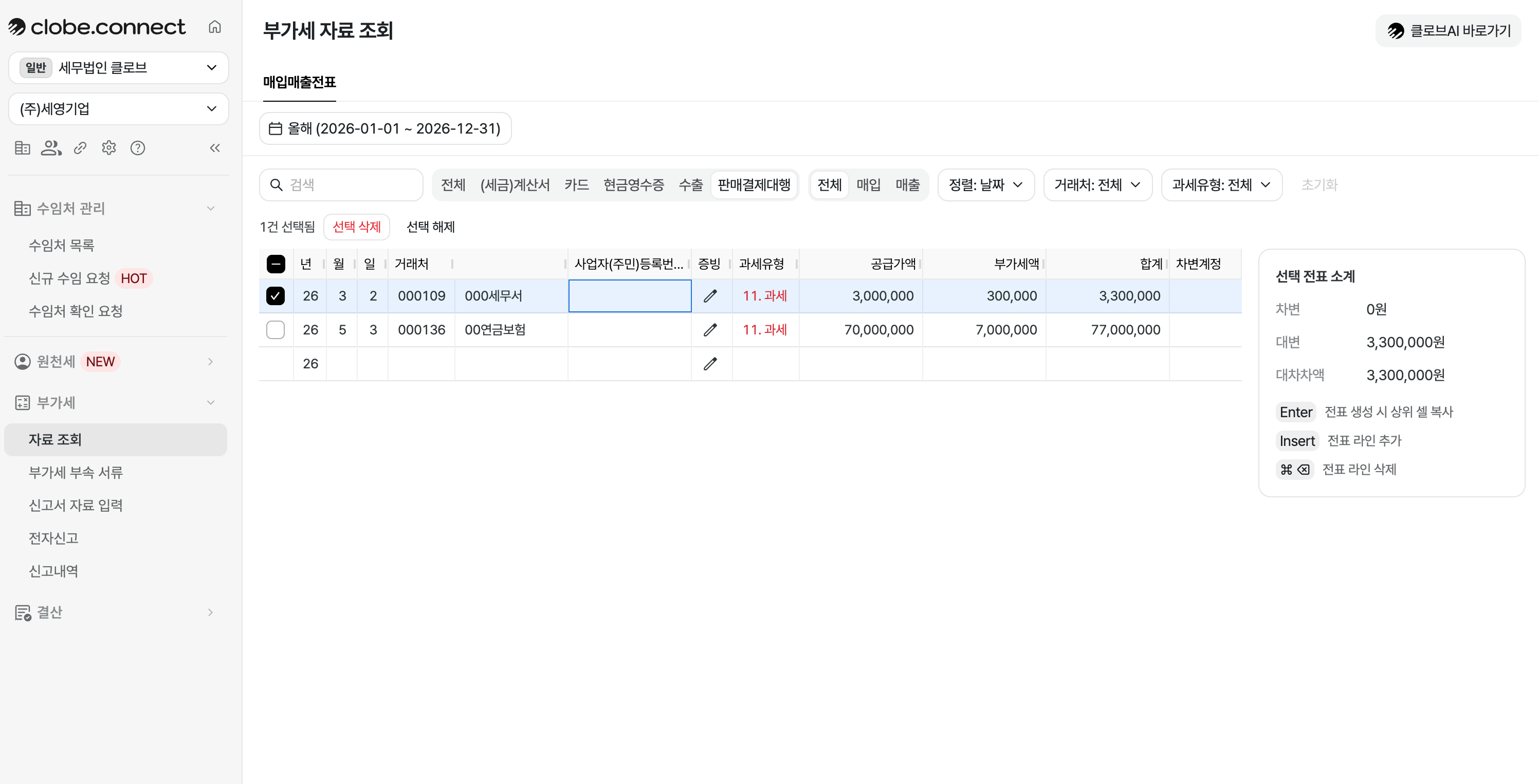Open the date range picker 올해

point(386,128)
